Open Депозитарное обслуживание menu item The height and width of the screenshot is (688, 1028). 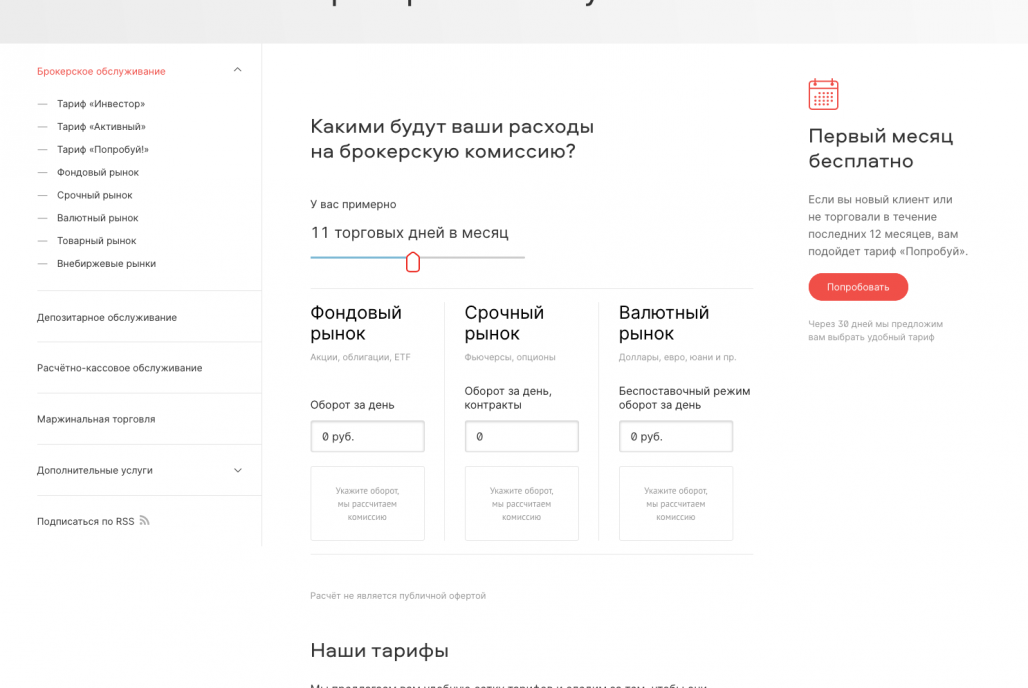107,317
